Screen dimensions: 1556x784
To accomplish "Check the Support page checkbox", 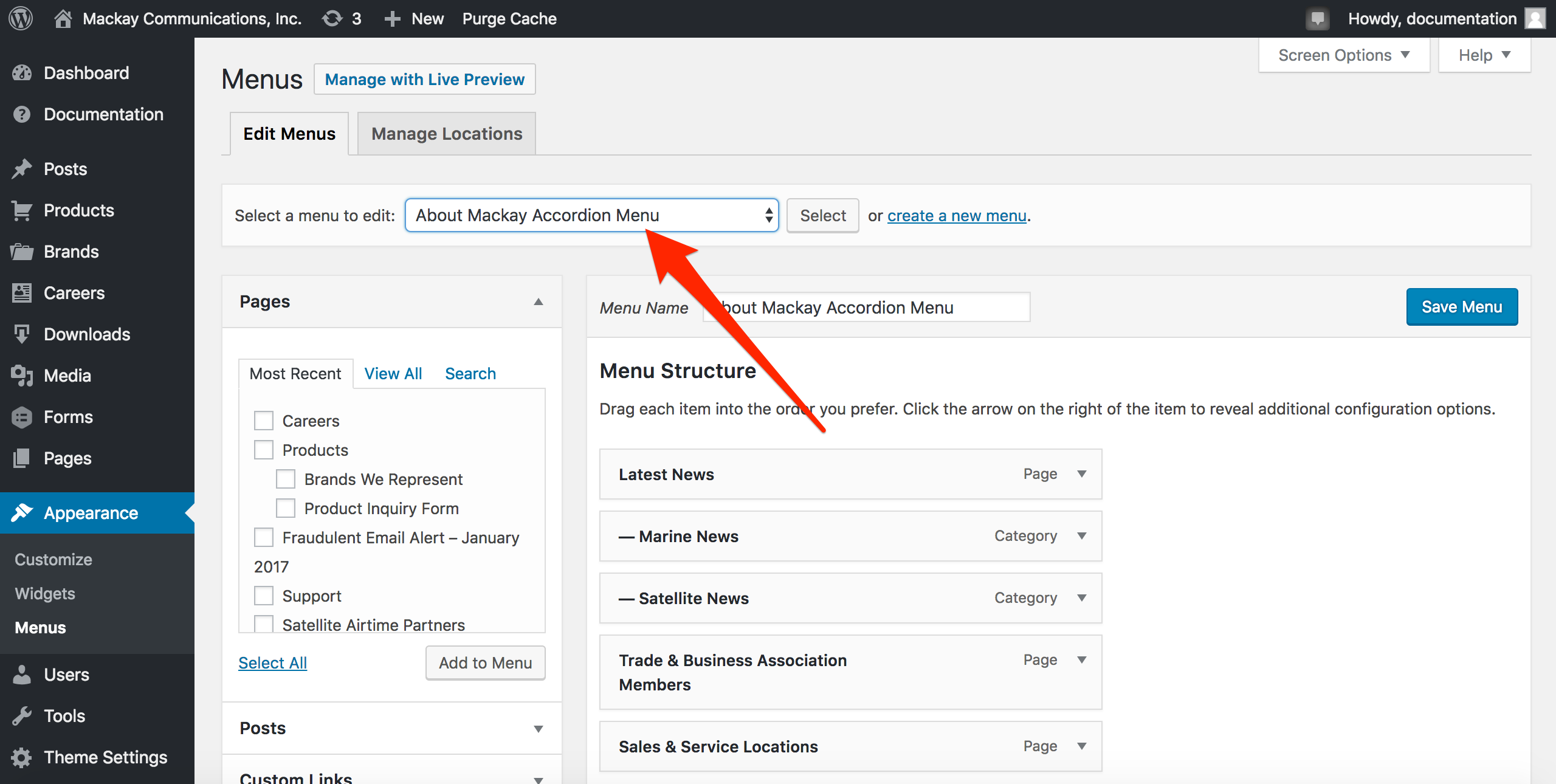I will (x=264, y=596).
